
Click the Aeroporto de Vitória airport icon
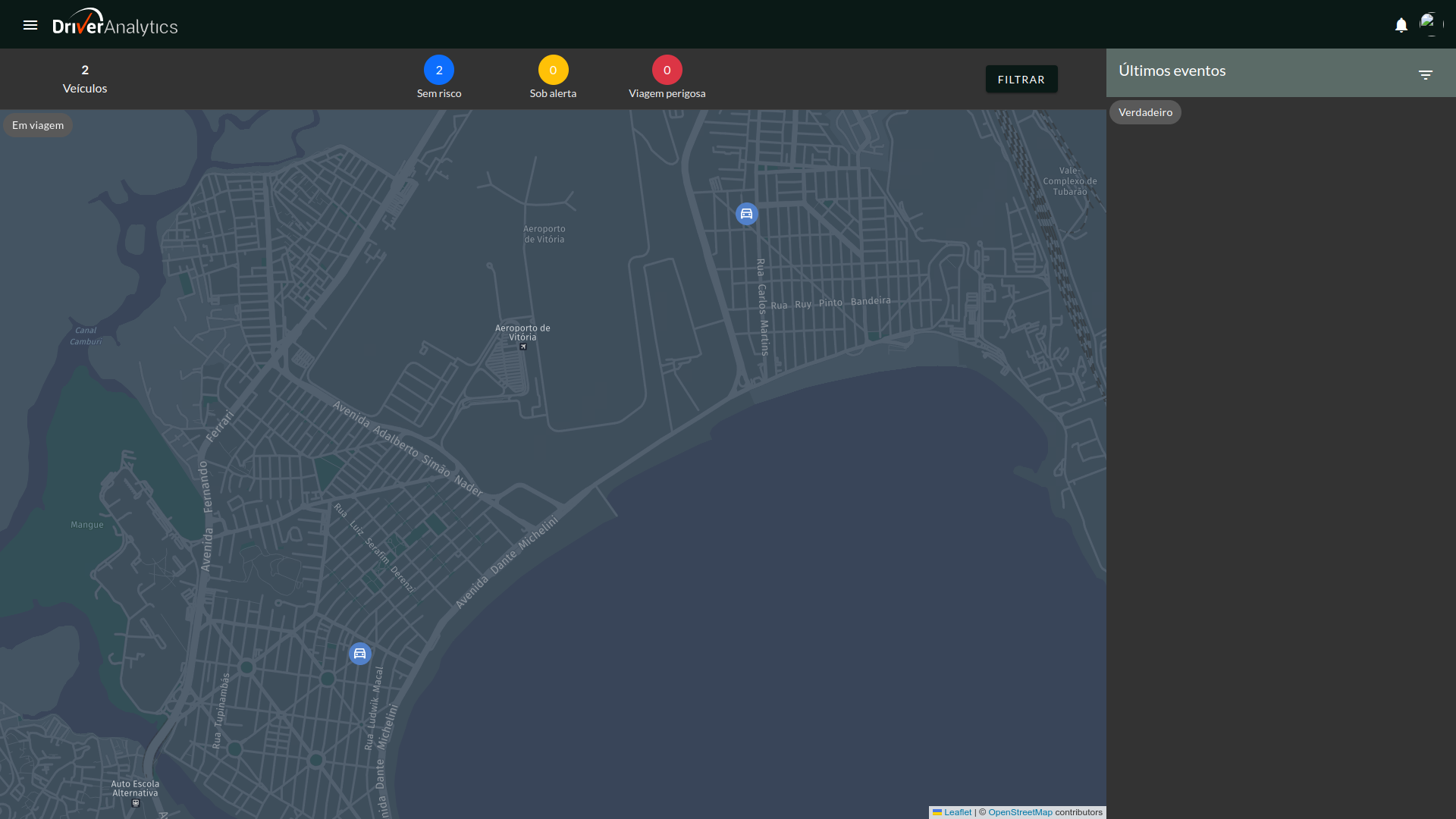pyautogui.click(x=522, y=347)
